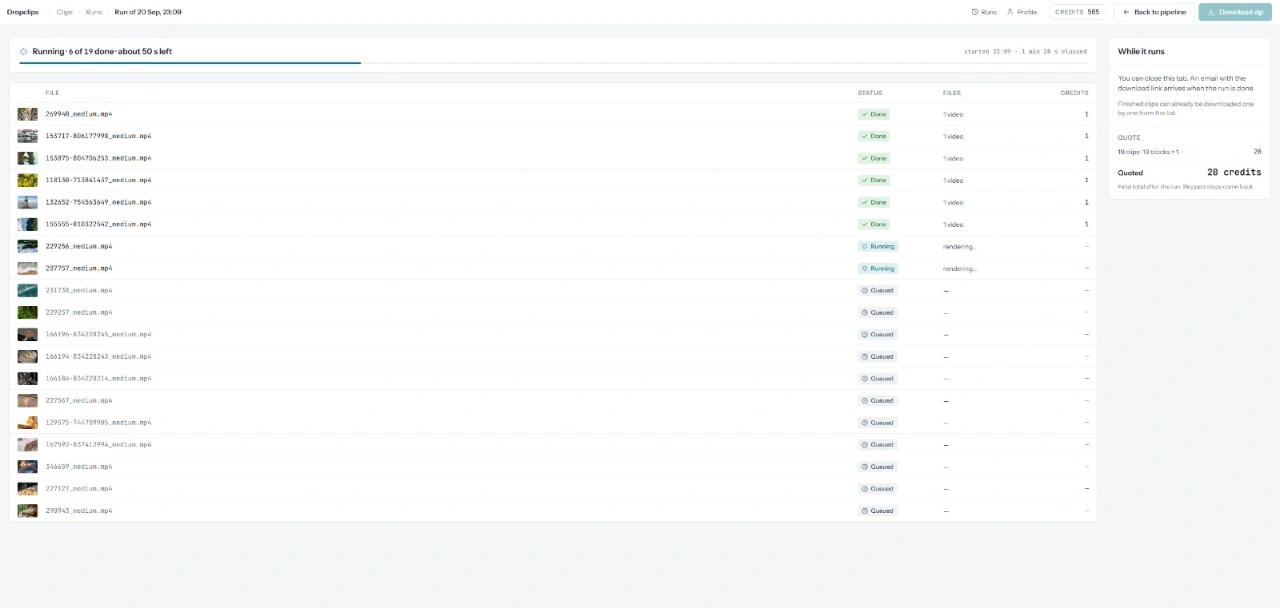1280x608 pixels.
Task: Click file name 132652-754563649_medium.mp4
Action: click(98, 202)
